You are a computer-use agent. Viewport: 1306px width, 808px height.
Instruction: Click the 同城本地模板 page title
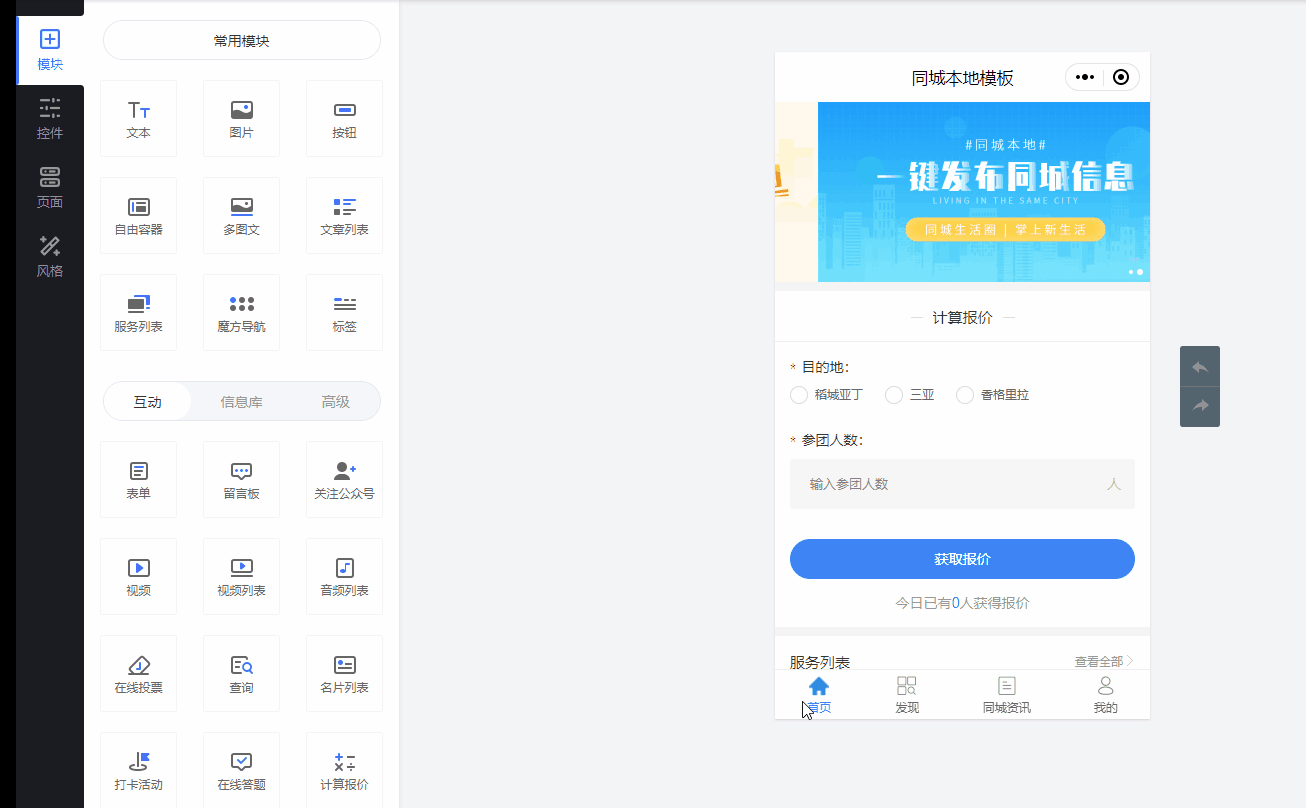point(962,78)
